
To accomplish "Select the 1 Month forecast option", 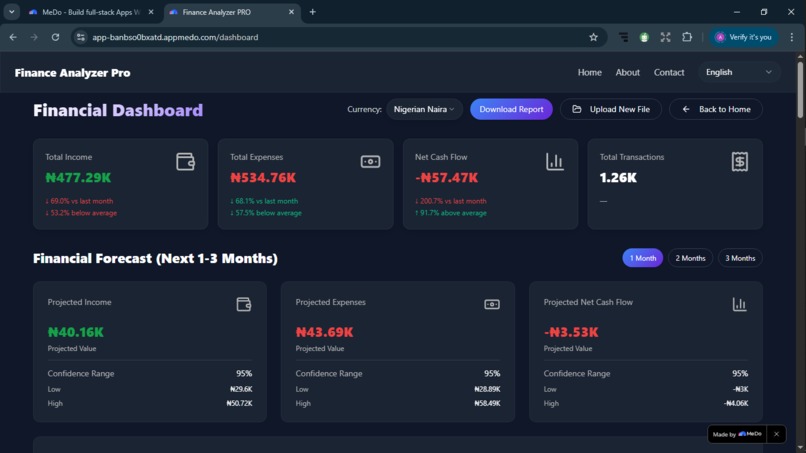I will coord(643,258).
